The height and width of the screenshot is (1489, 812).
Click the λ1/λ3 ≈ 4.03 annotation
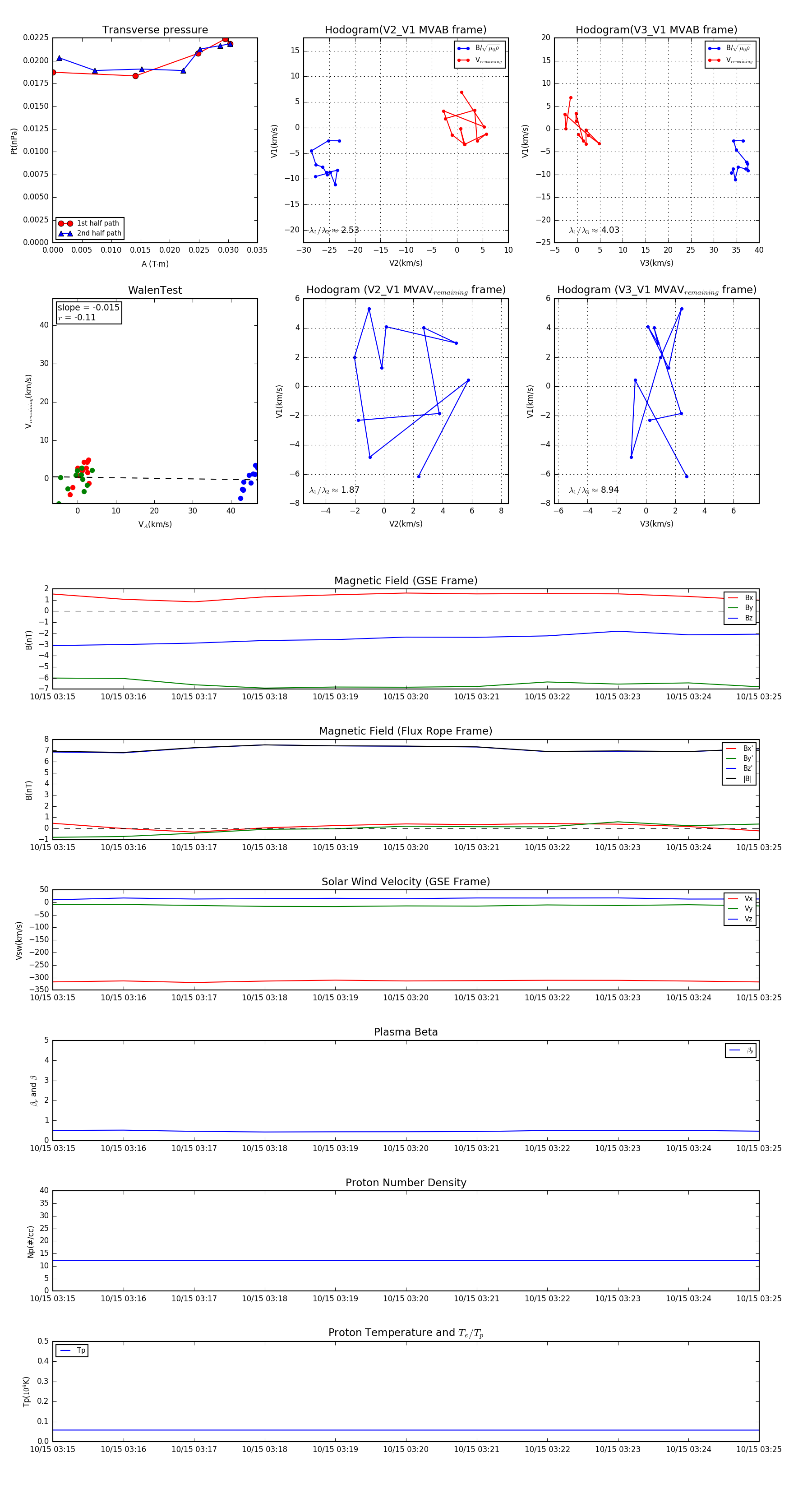594,230
